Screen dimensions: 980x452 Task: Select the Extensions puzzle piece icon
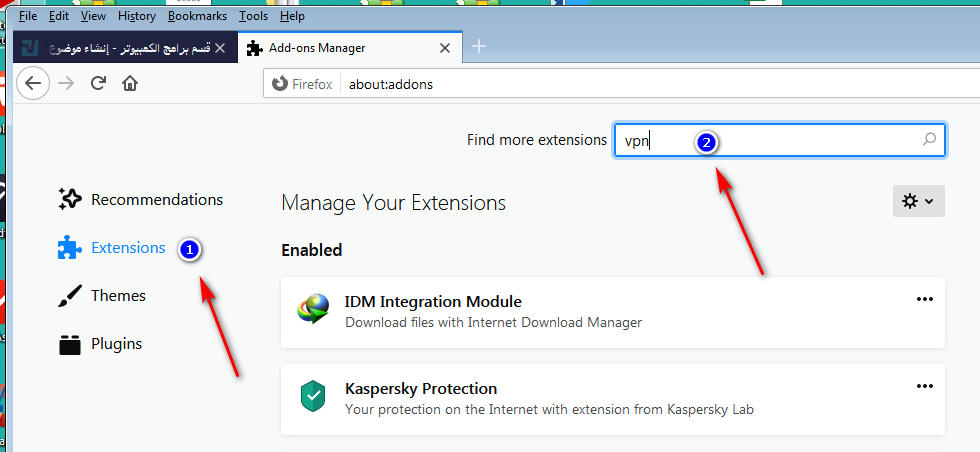pyautogui.click(x=69, y=248)
